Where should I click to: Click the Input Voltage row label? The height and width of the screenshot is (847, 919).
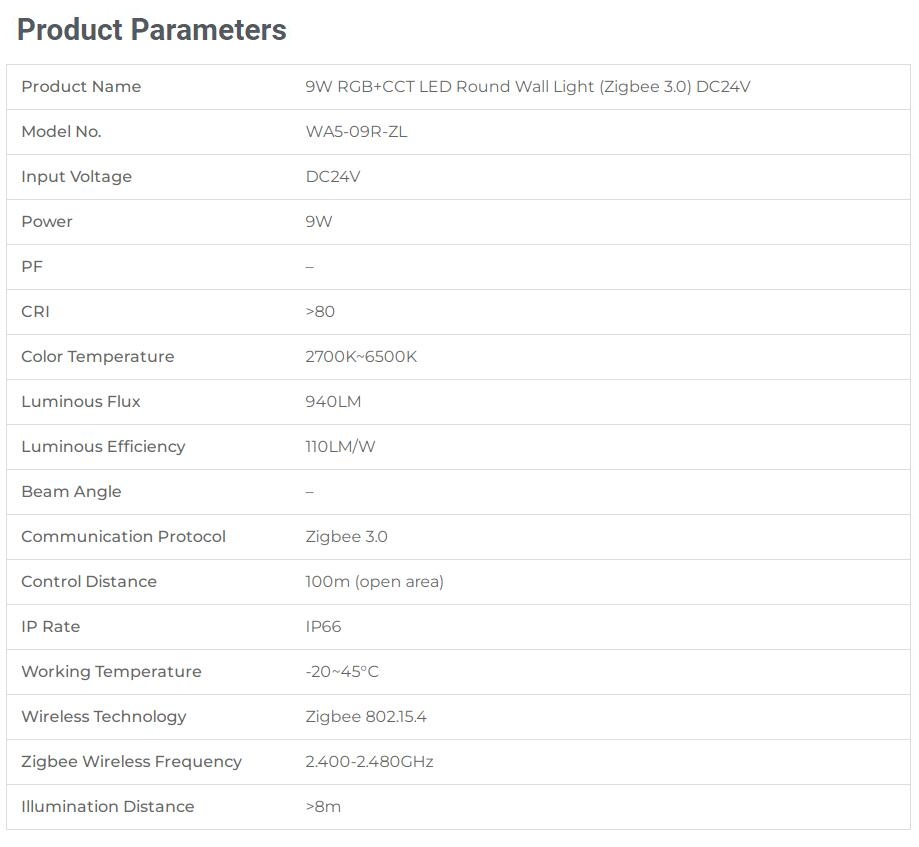tap(77, 177)
